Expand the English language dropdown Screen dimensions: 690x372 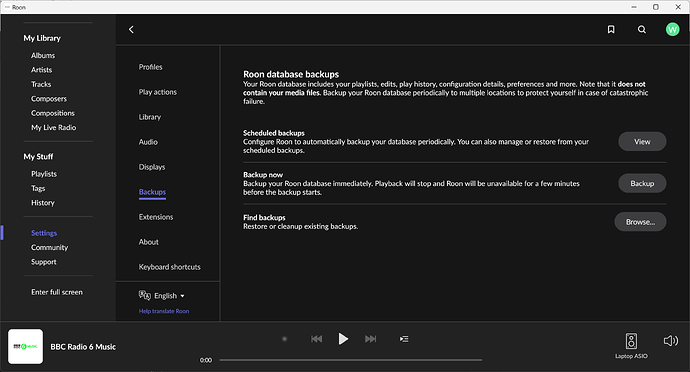[169, 296]
